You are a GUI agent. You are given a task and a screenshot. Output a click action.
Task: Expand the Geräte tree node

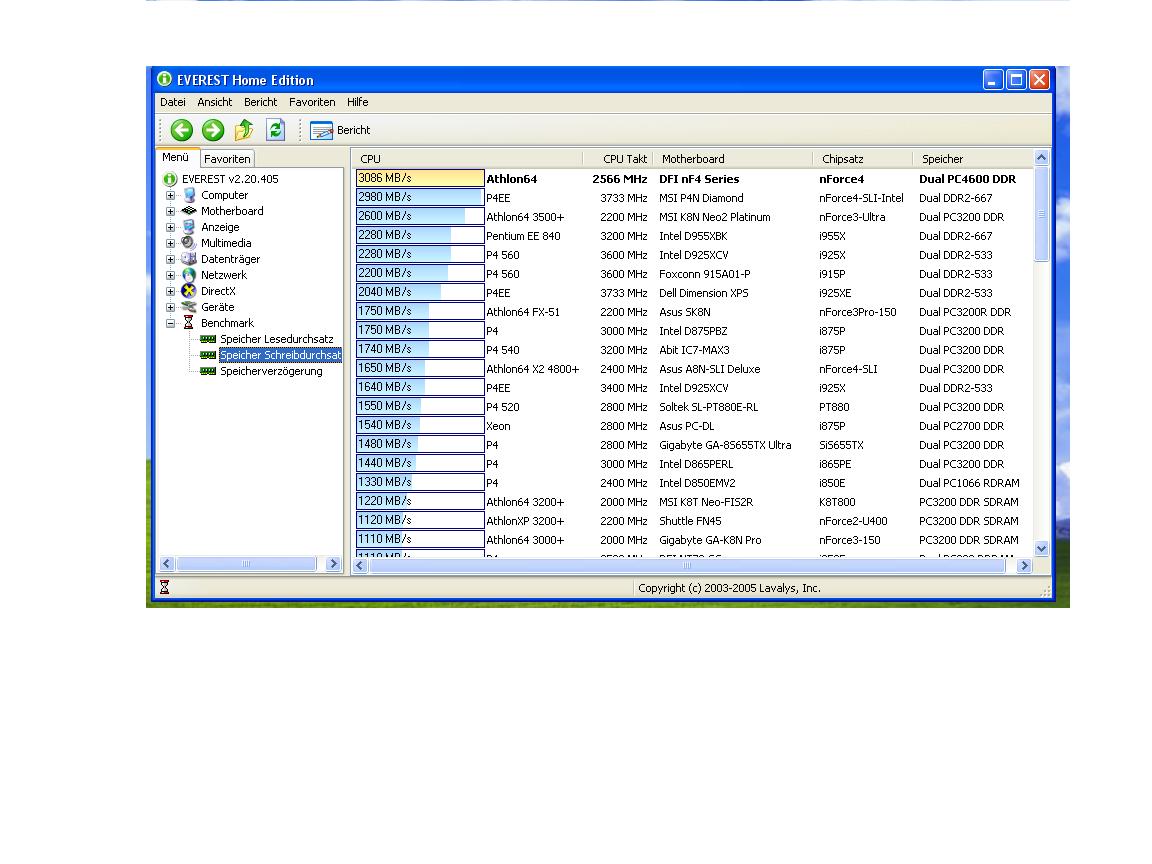pyautogui.click(x=170, y=308)
